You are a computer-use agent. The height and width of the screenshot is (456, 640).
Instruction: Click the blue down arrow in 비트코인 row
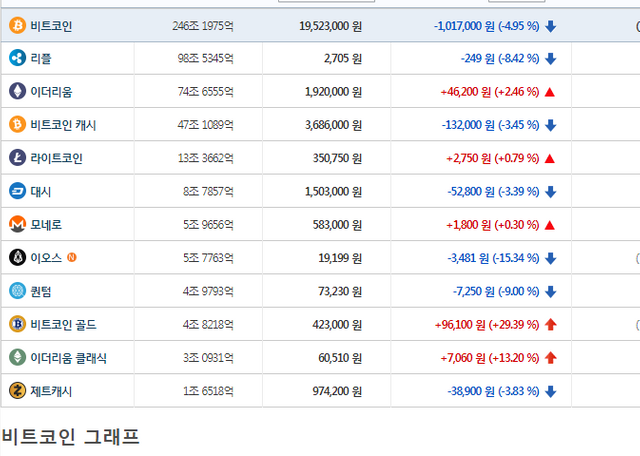[550, 26]
